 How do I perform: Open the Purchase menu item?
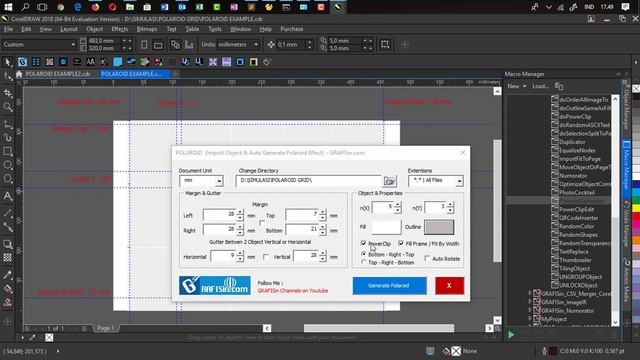click(x=291, y=29)
